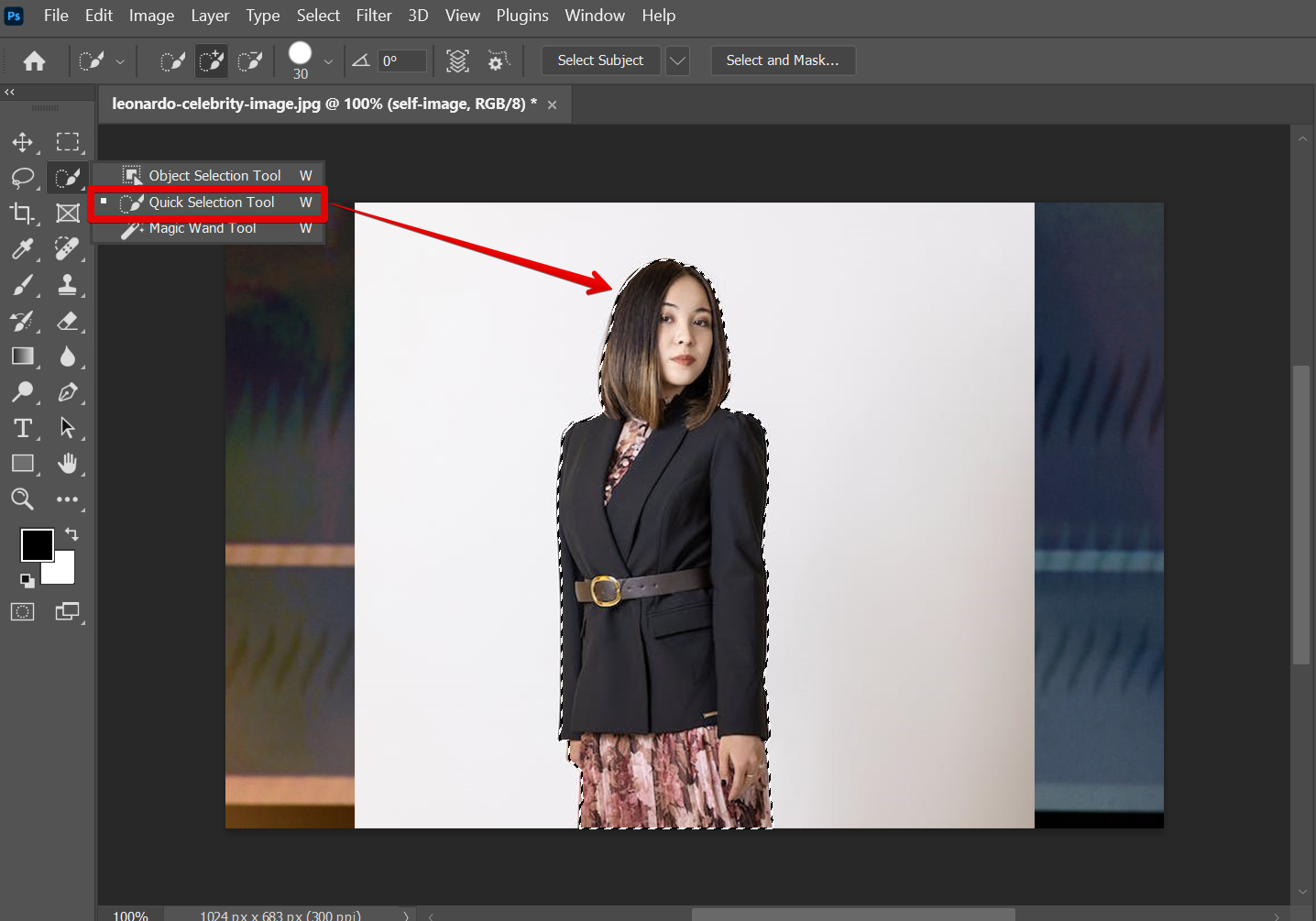Enable Add to selection mode
Image resolution: width=1316 pixels, height=921 pixels.
tap(212, 61)
